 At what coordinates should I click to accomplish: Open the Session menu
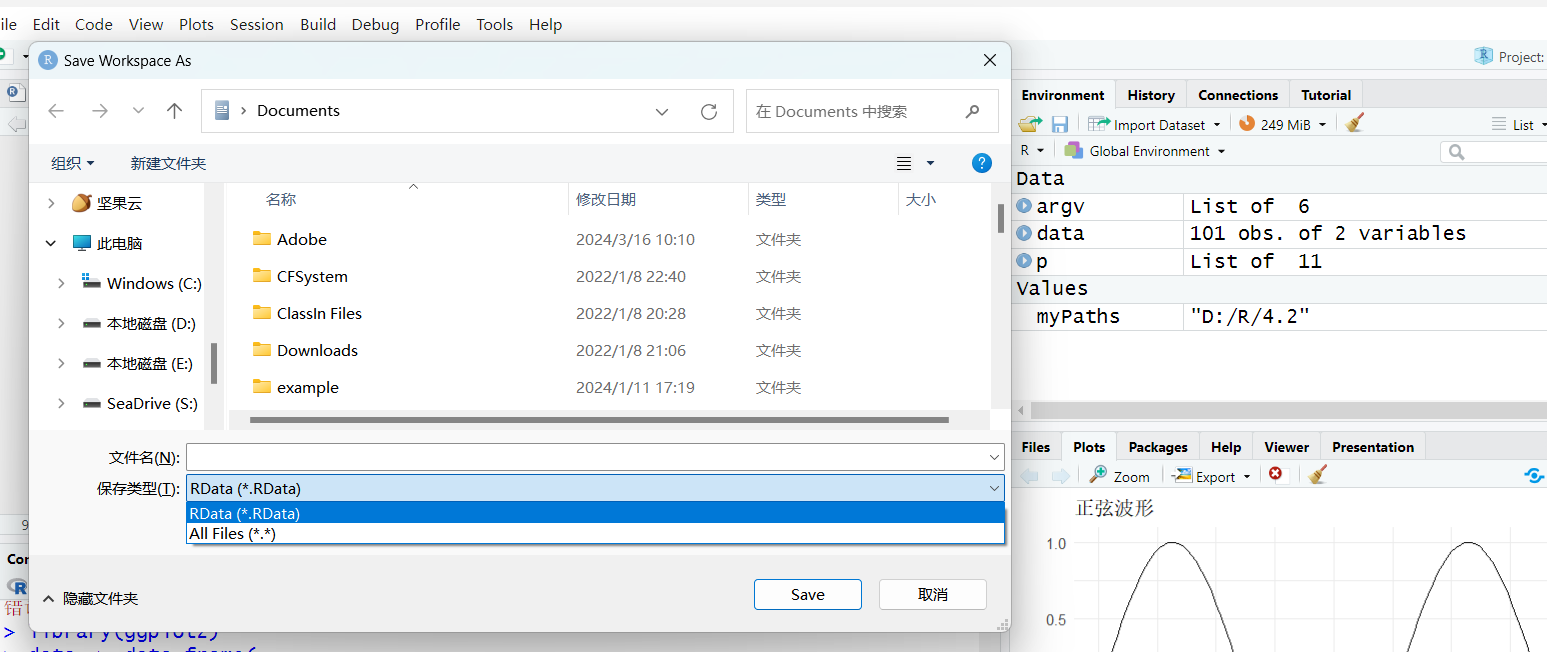[256, 24]
